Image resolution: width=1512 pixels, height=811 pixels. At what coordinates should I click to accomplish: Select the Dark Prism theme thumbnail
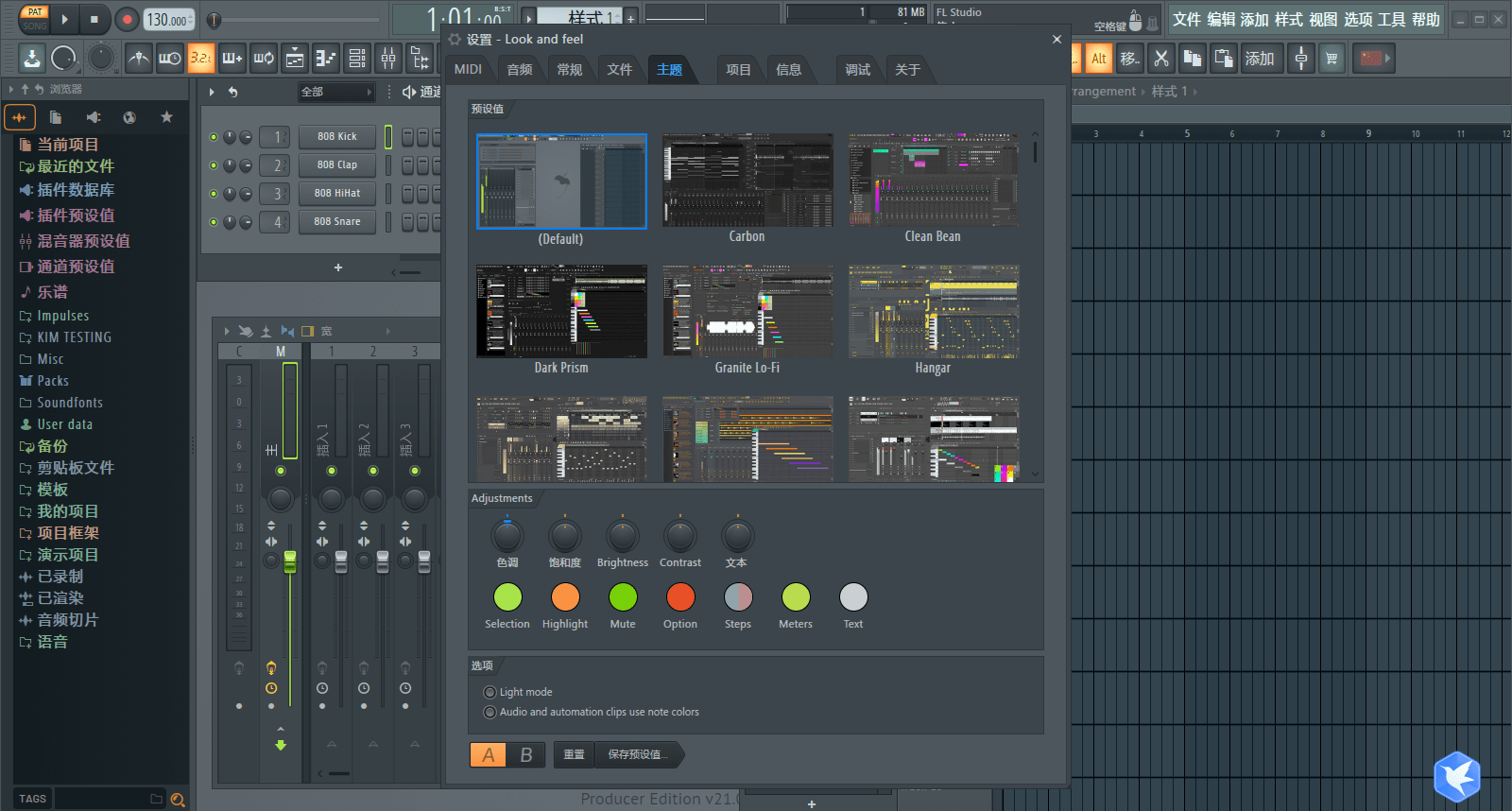[x=561, y=311]
